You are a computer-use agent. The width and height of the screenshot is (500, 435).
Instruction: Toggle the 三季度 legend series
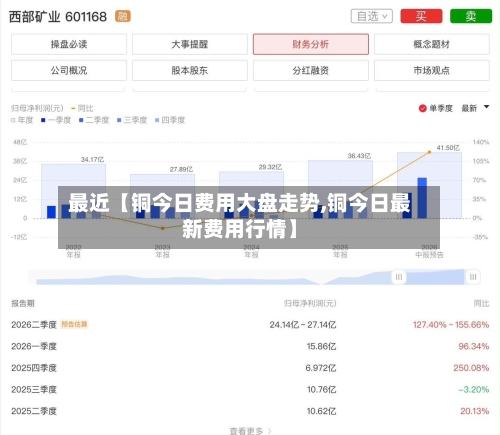point(132,120)
